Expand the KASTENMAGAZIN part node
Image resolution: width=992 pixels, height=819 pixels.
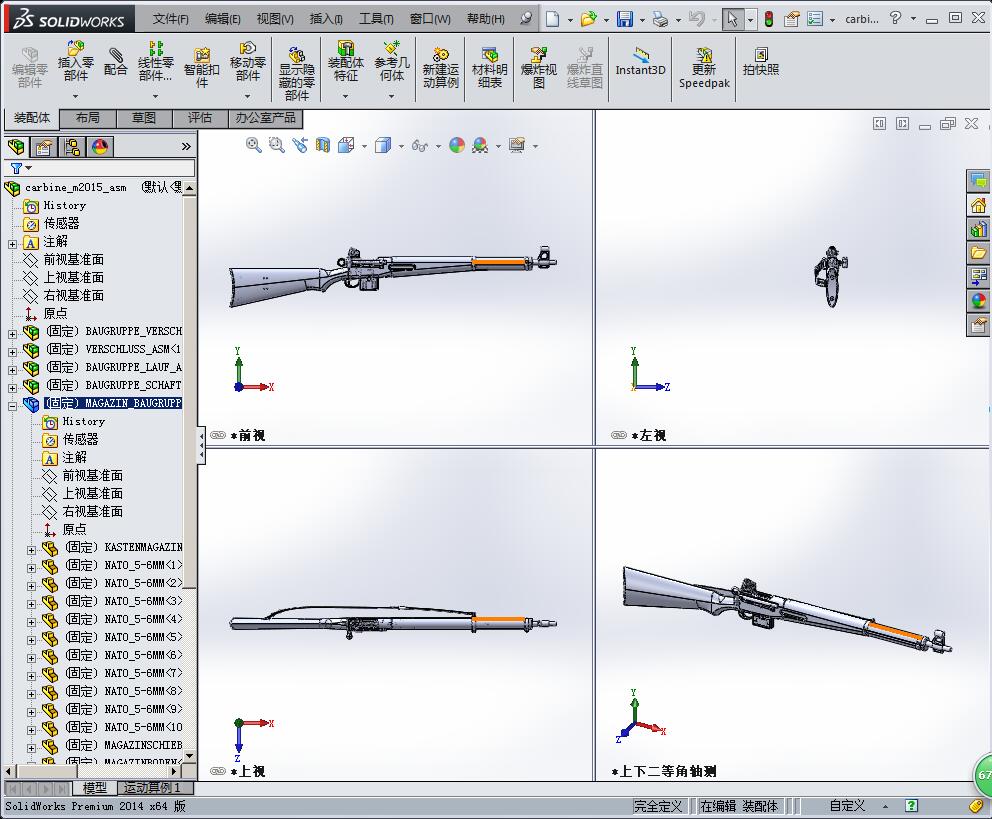point(31,550)
